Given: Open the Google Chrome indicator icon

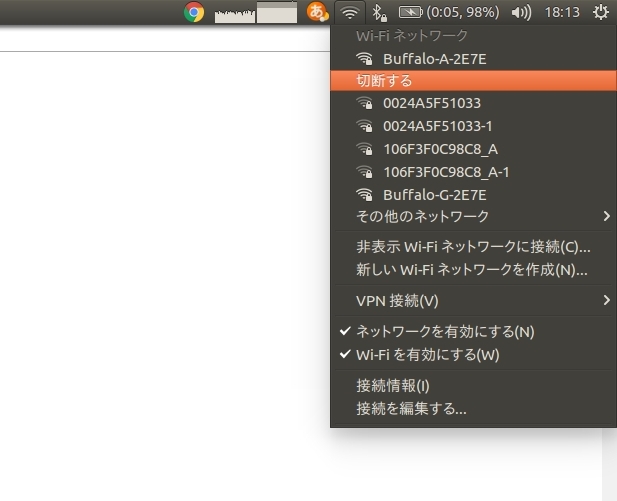Looking at the screenshot, I should pyautogui.click(x=194, y=12).
